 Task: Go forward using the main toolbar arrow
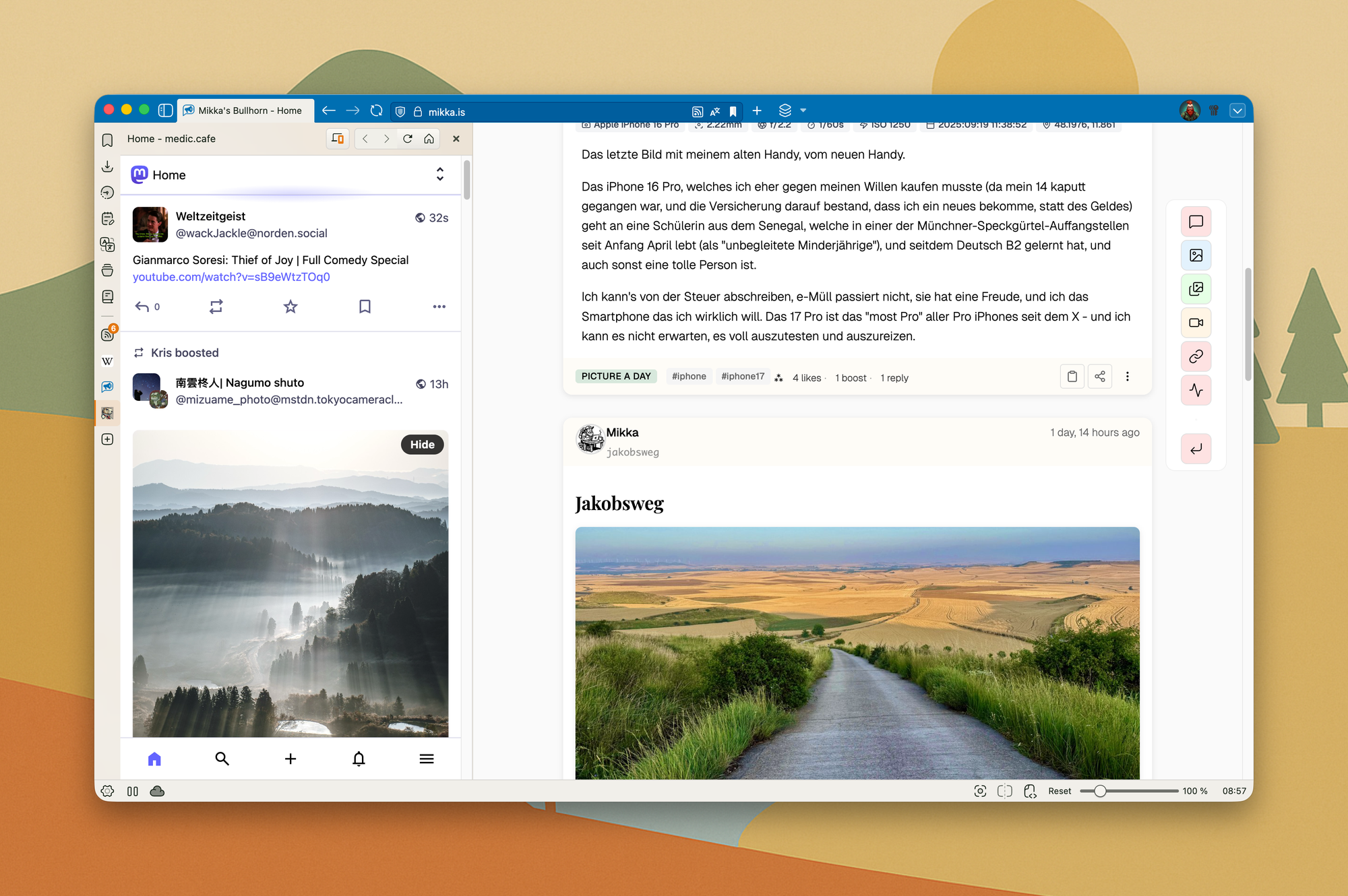[x=353, y=110]
